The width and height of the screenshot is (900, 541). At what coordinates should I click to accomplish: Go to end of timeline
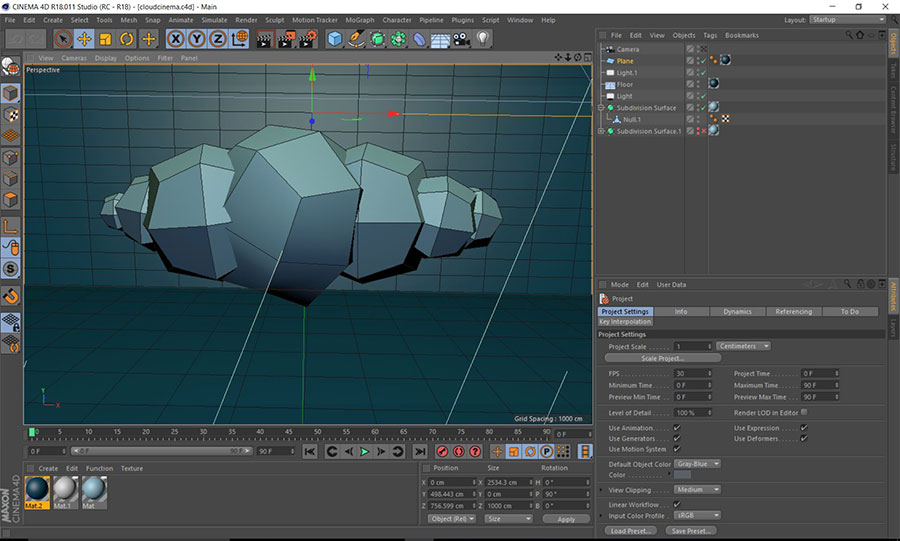420,452
